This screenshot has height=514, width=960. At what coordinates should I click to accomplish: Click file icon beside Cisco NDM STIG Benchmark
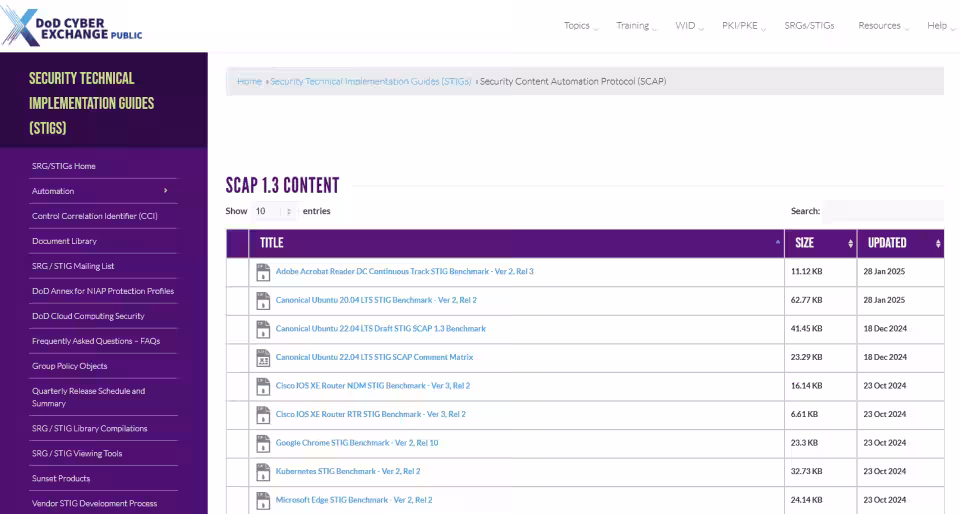(x=263, y=386)
